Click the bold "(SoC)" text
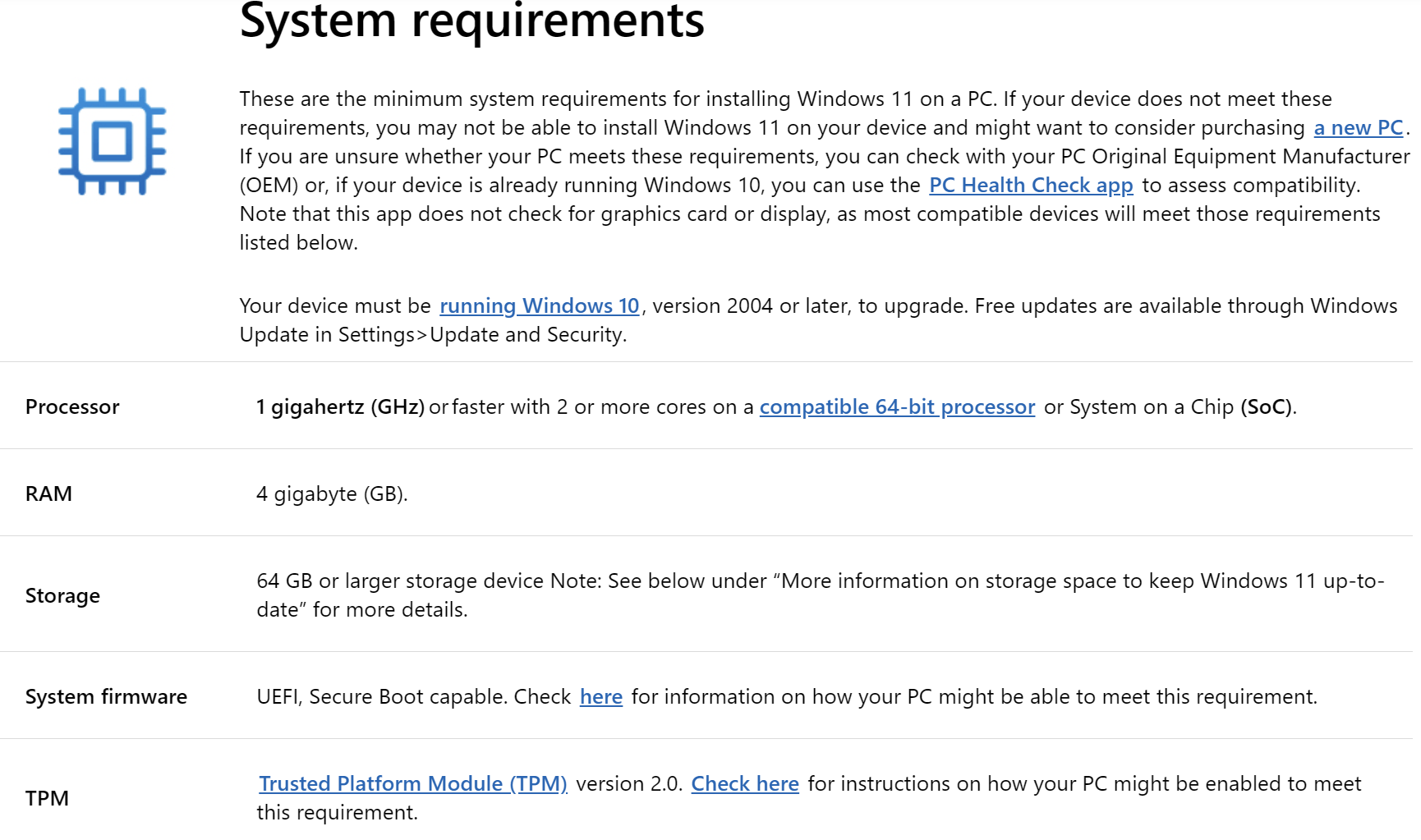 pyautogui.click(x=1266, y=407)
